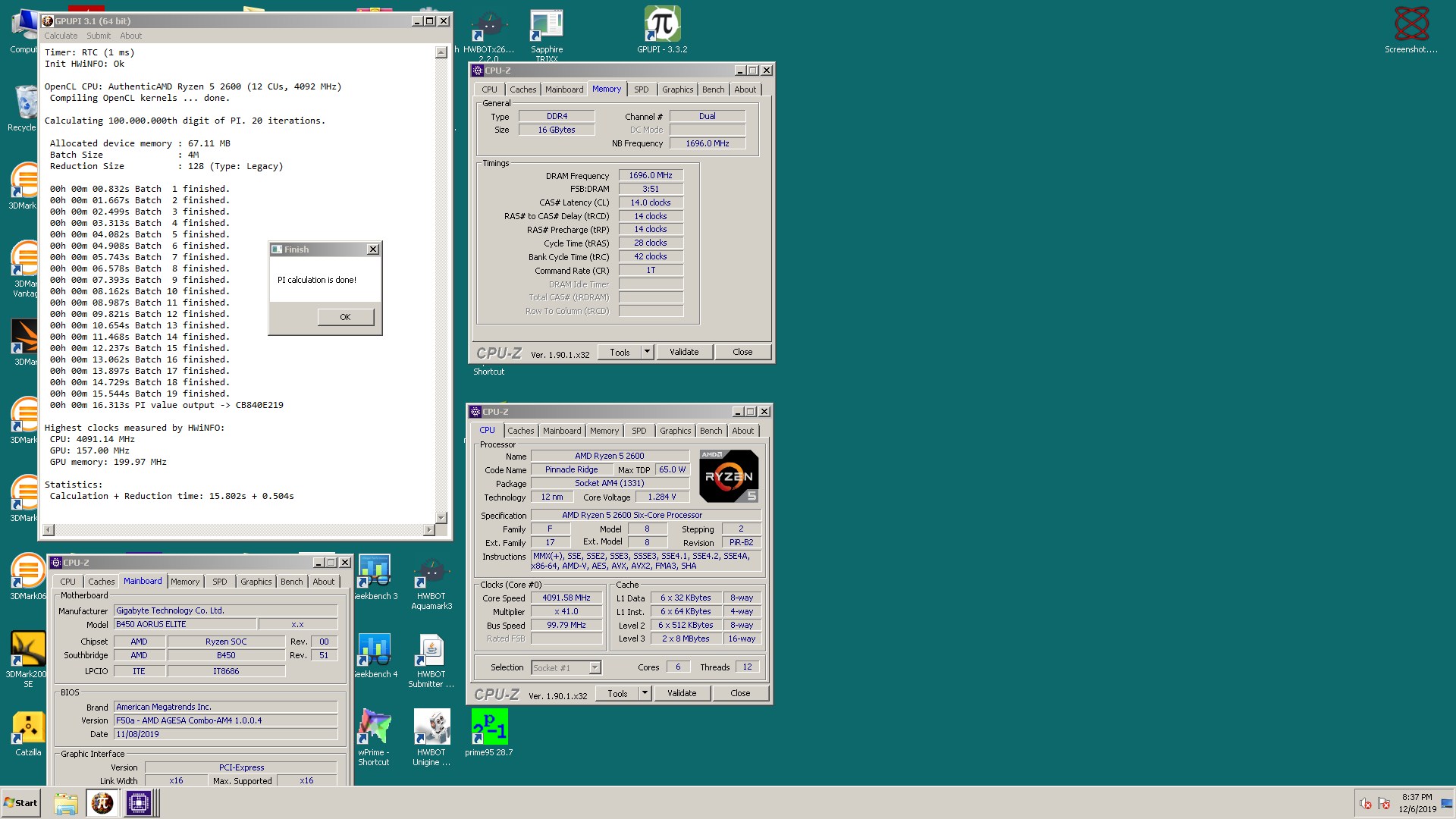Click the DRAM Frequency 1696.0 MHz field
The height and width of the screenshot is (819, 1456).
click(x=651, y=175)
